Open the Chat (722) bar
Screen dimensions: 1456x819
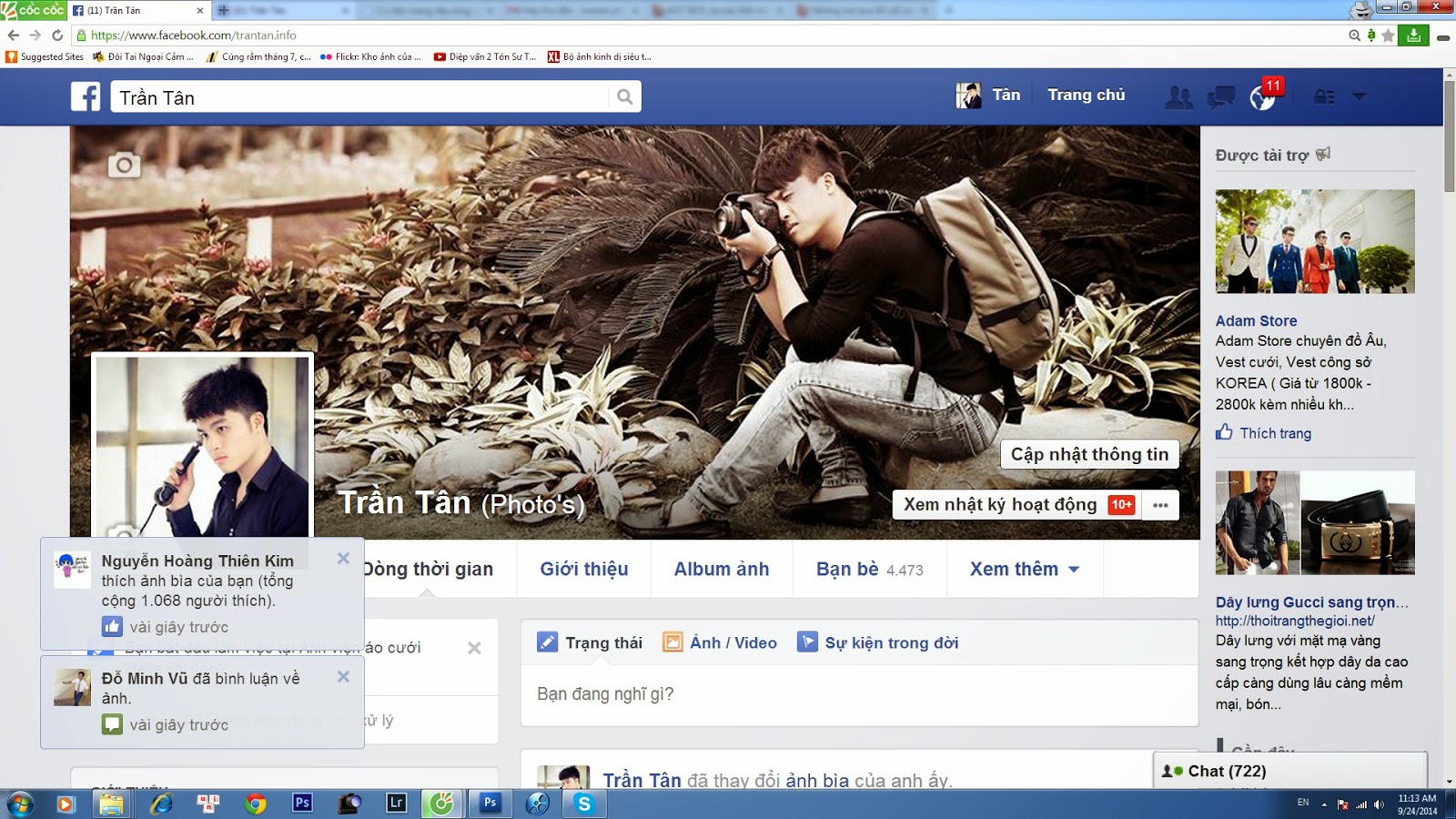pos(1289,771)
